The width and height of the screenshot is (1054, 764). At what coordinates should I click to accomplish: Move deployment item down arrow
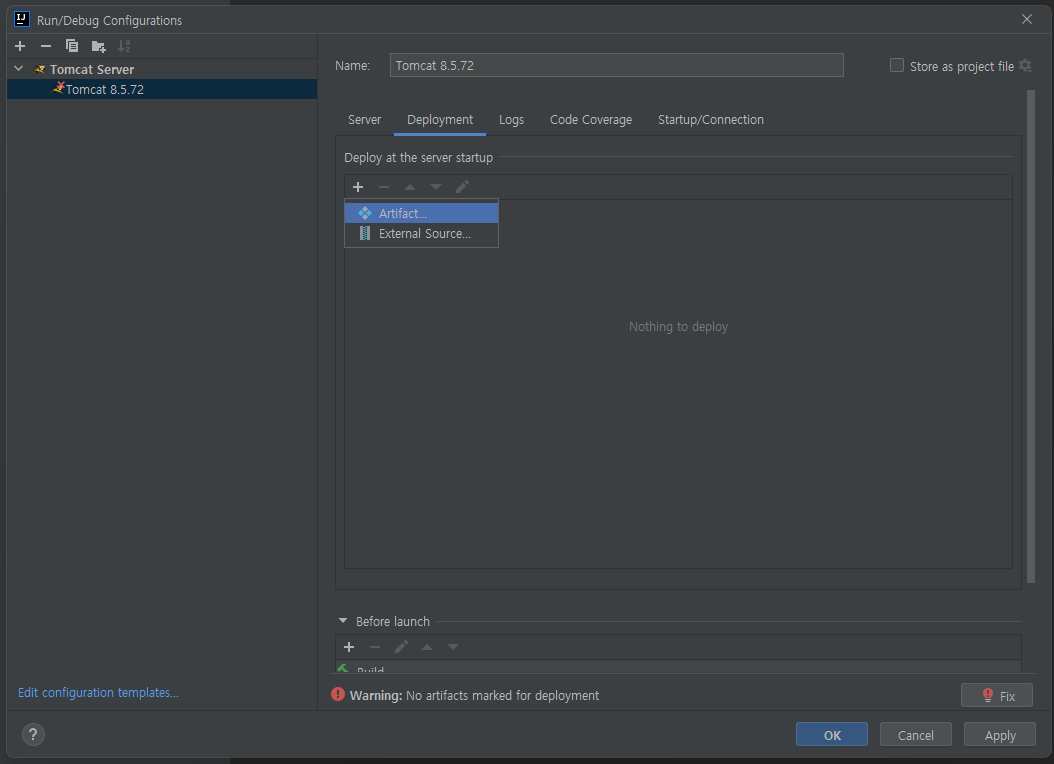436,187
